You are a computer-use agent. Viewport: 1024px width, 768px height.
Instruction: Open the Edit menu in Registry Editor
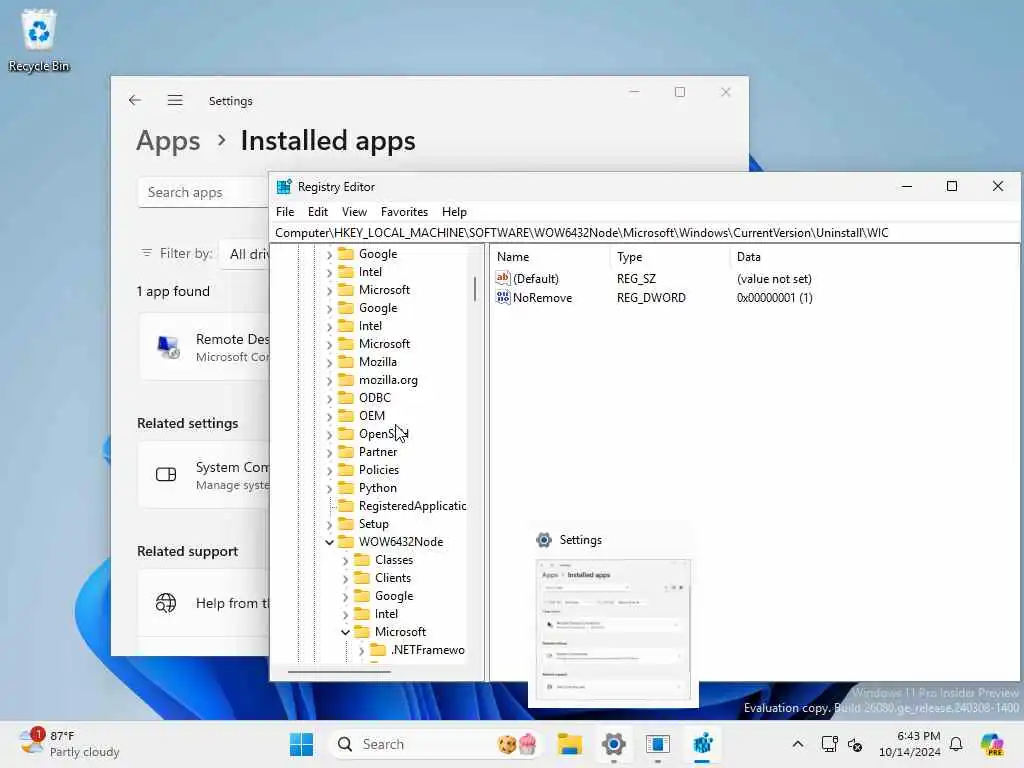[317, 212]
